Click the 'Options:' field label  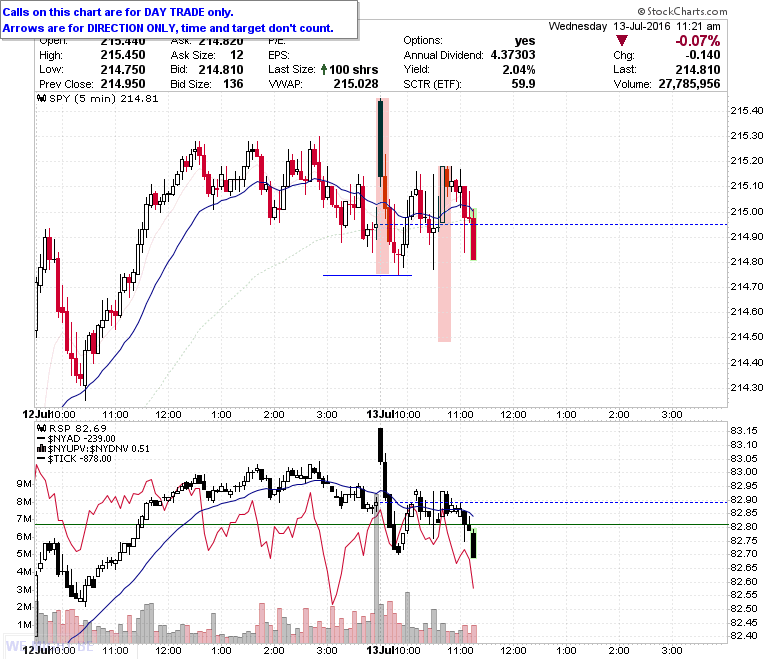coord(423,41)
